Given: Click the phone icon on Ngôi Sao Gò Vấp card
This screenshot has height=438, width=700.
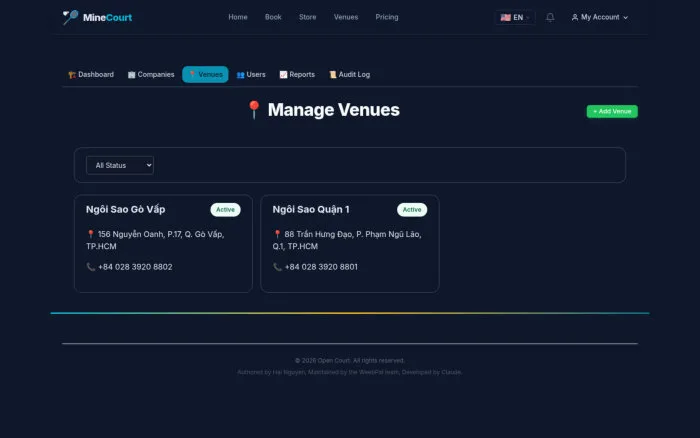Looking at the screenshot, I should pos(91,267).
